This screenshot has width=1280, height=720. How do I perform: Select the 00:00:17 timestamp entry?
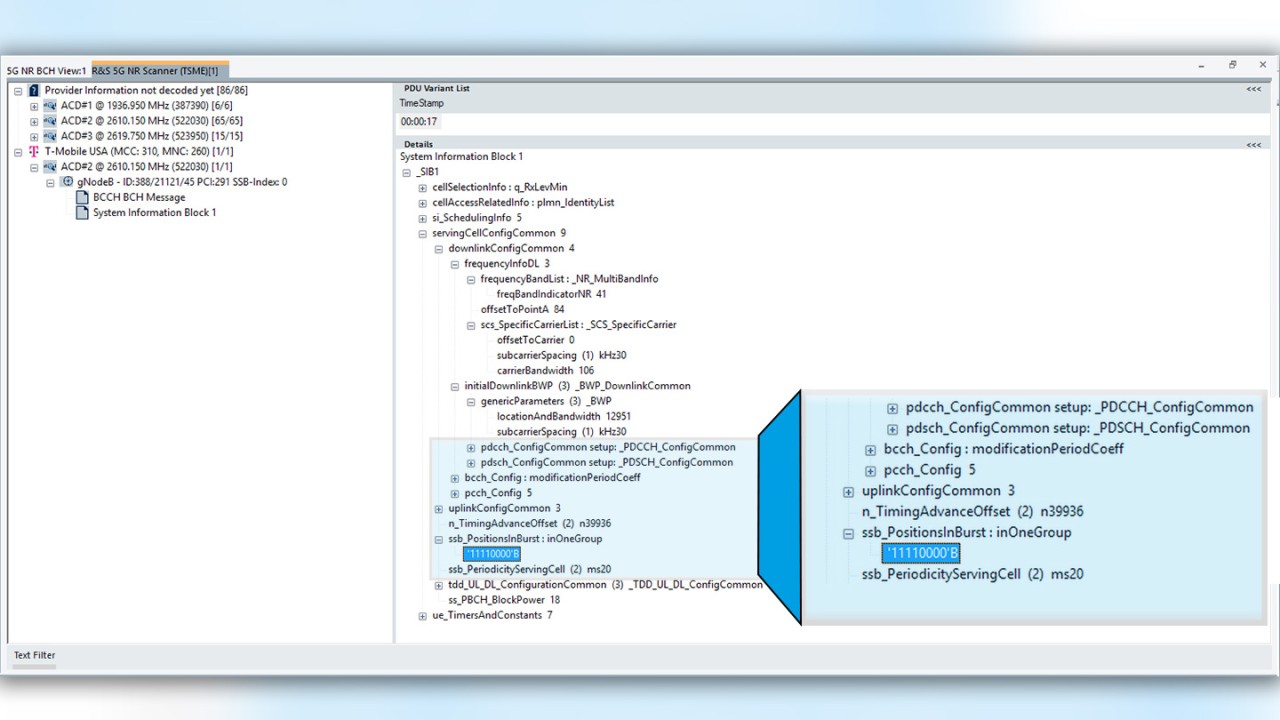coord(419,122)
